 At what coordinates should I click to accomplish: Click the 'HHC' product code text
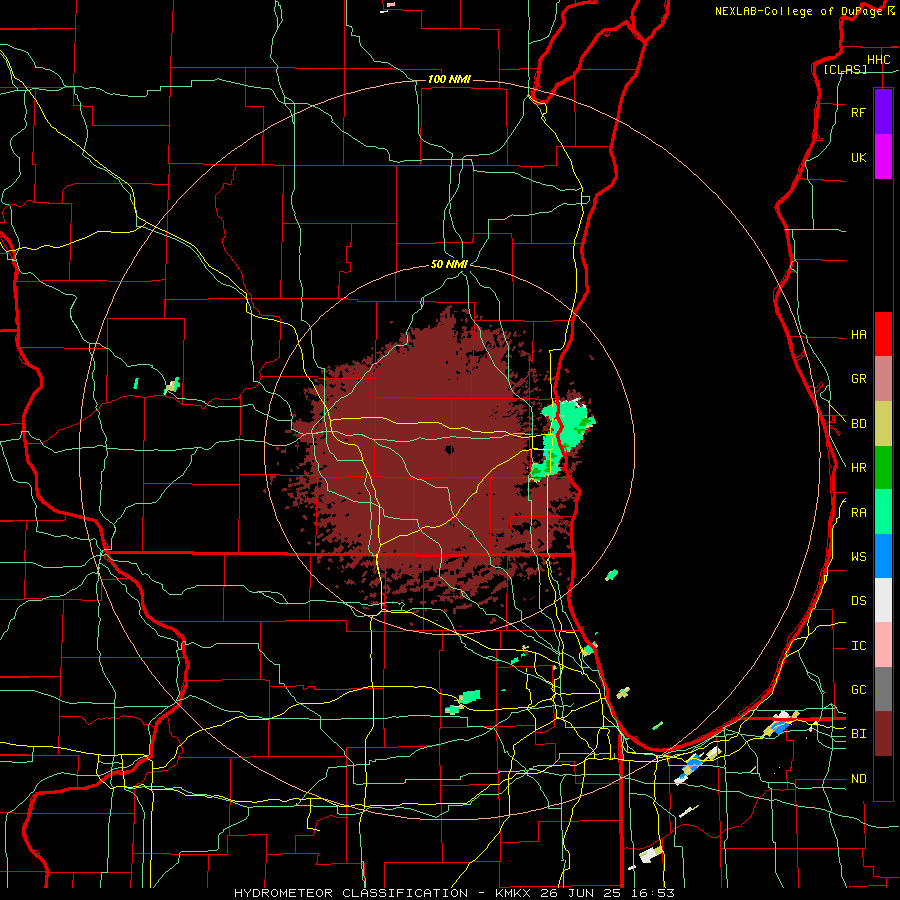coord(878,60)
